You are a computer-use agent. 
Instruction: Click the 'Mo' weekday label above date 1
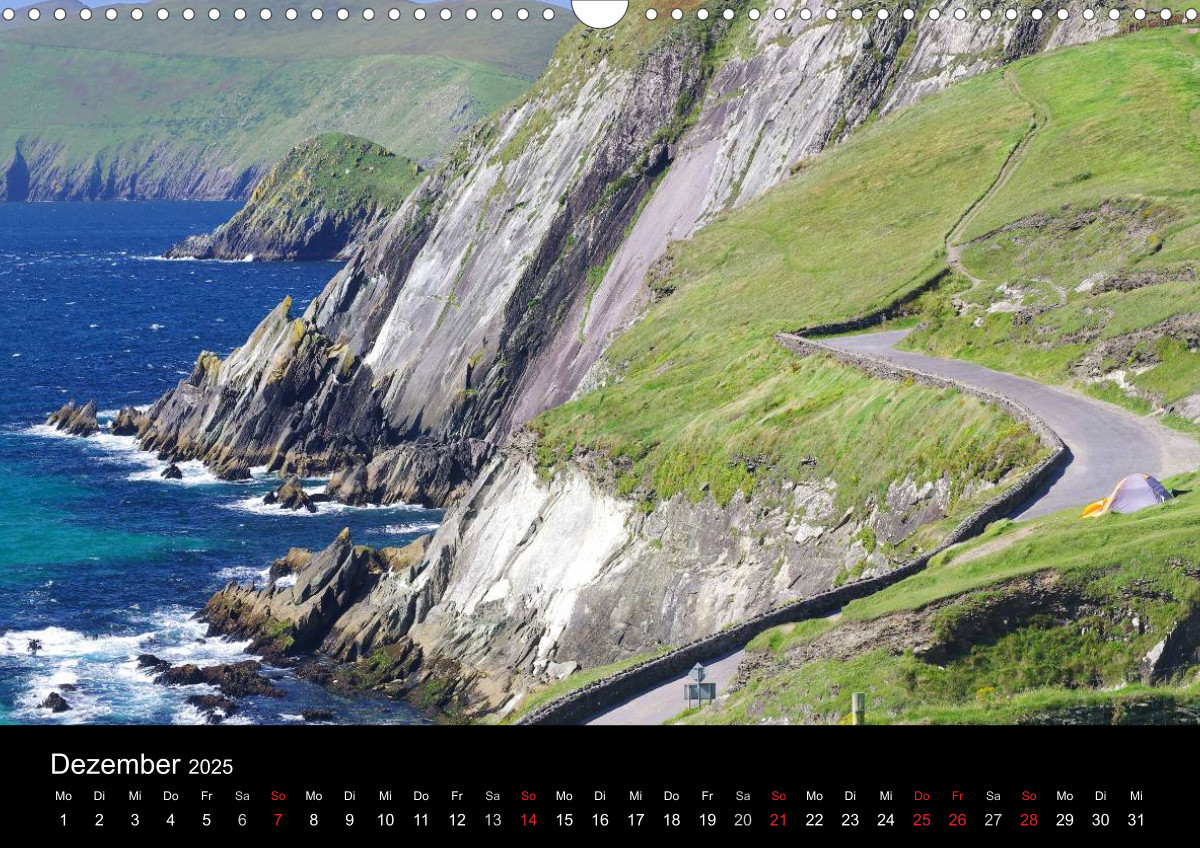(63, 796)
